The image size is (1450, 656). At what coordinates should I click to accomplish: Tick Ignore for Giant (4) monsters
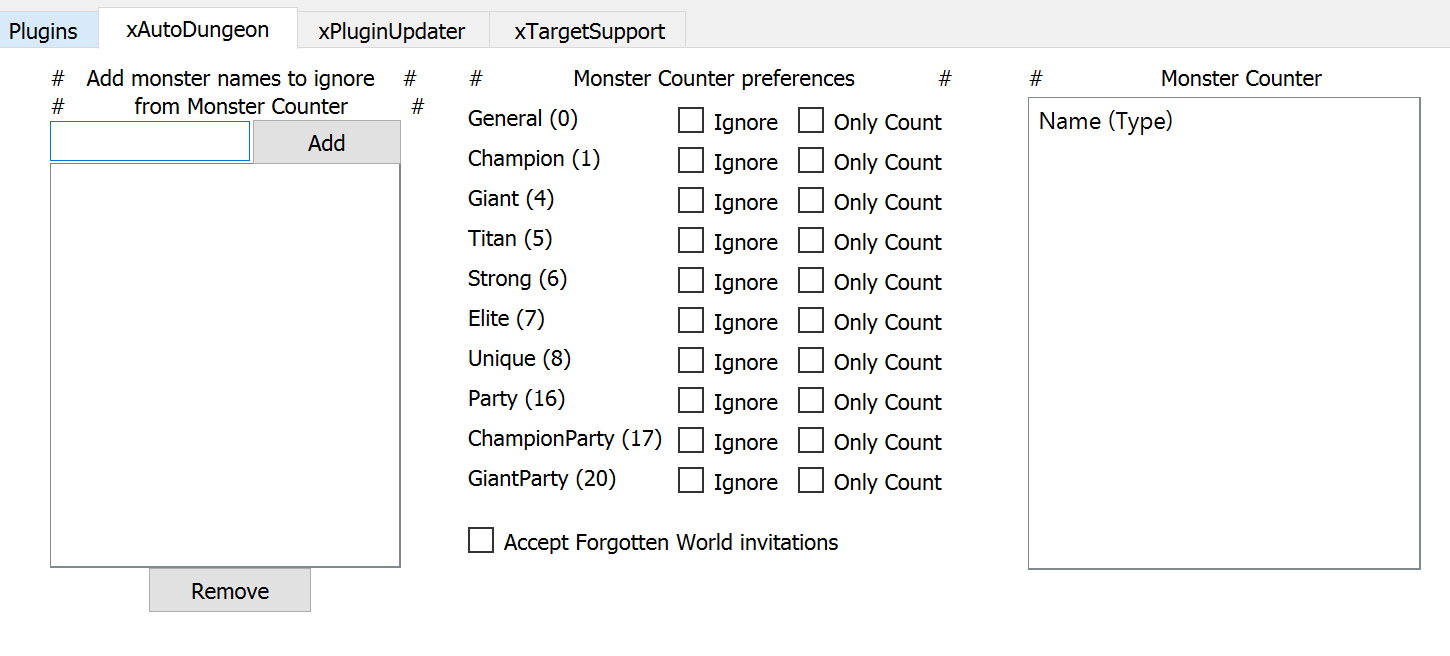tap(691, 201)
